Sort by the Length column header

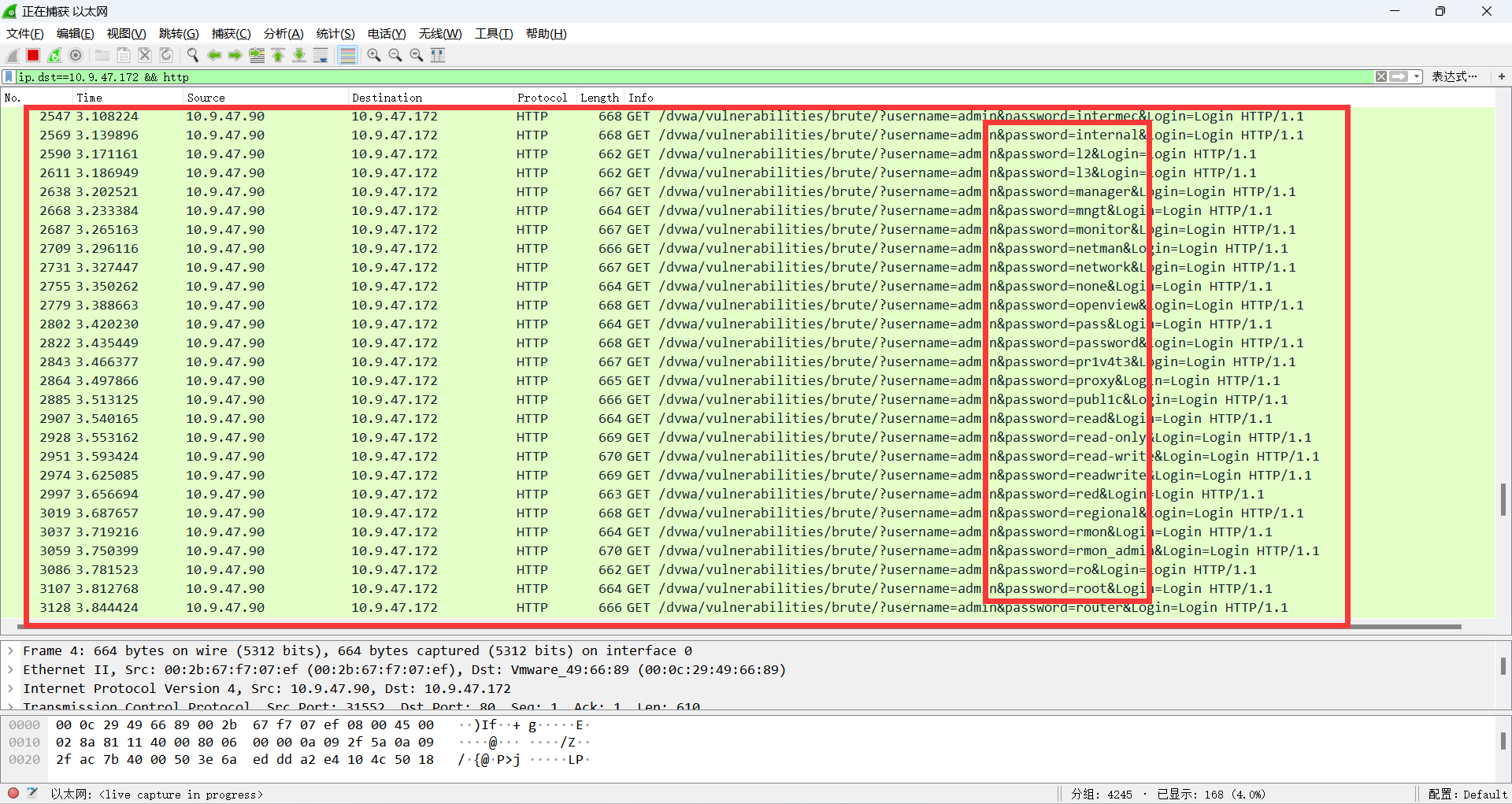coord(600,98)
